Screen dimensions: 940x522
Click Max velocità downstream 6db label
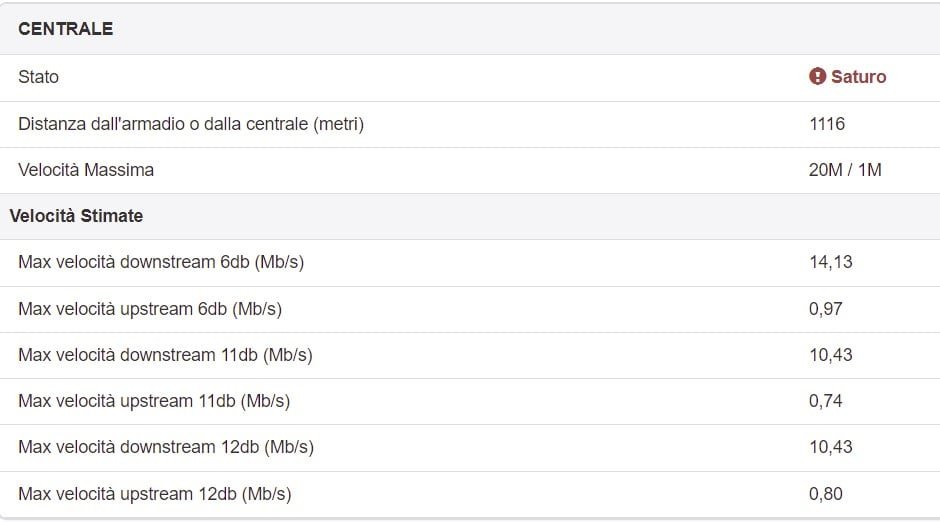click(x=161, y=262)
